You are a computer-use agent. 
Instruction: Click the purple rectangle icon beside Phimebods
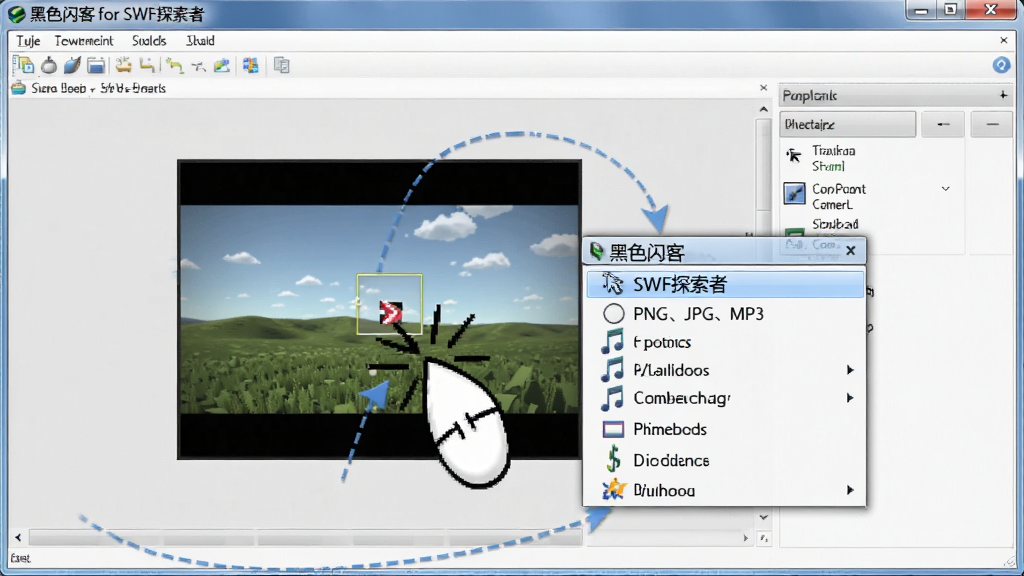pyautogui.click(x=613, y=429)
